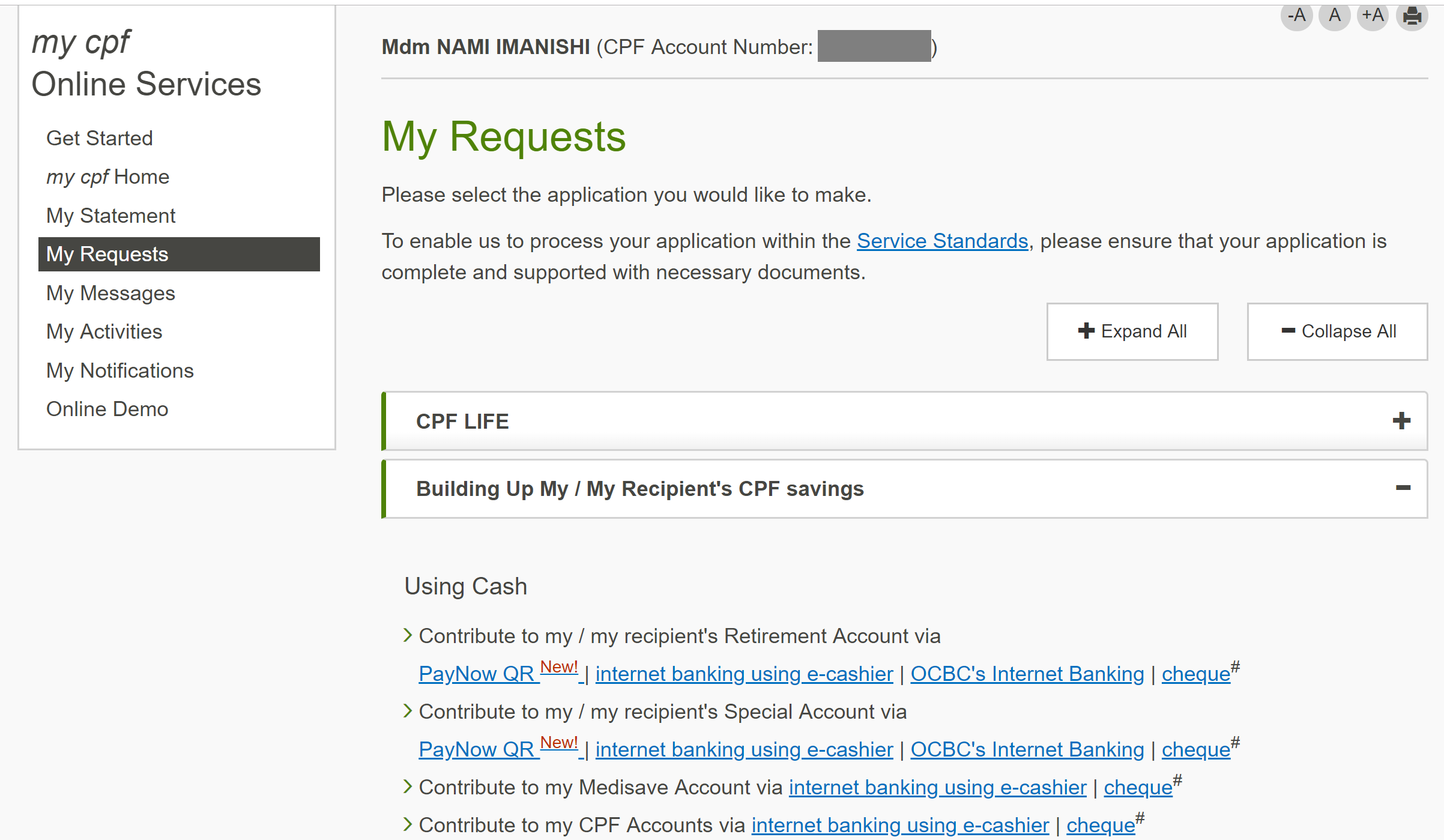
Task: Expand the CPF LIFE section plus icon
Action: 1401,421
